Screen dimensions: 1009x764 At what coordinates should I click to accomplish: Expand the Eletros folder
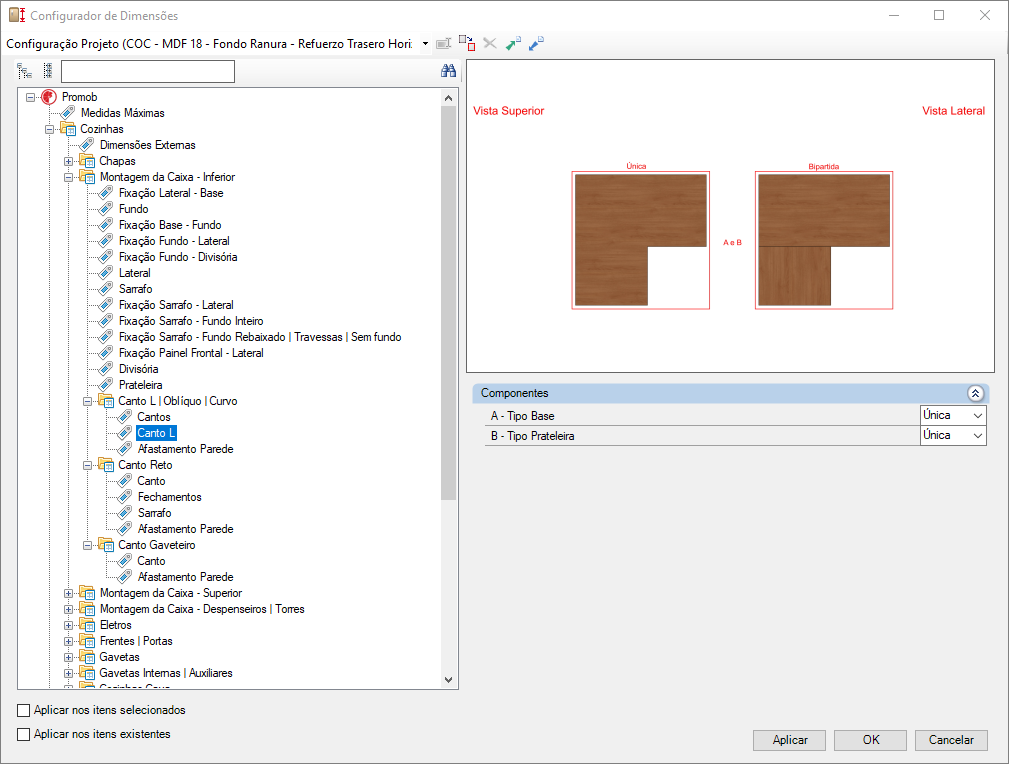68,625
